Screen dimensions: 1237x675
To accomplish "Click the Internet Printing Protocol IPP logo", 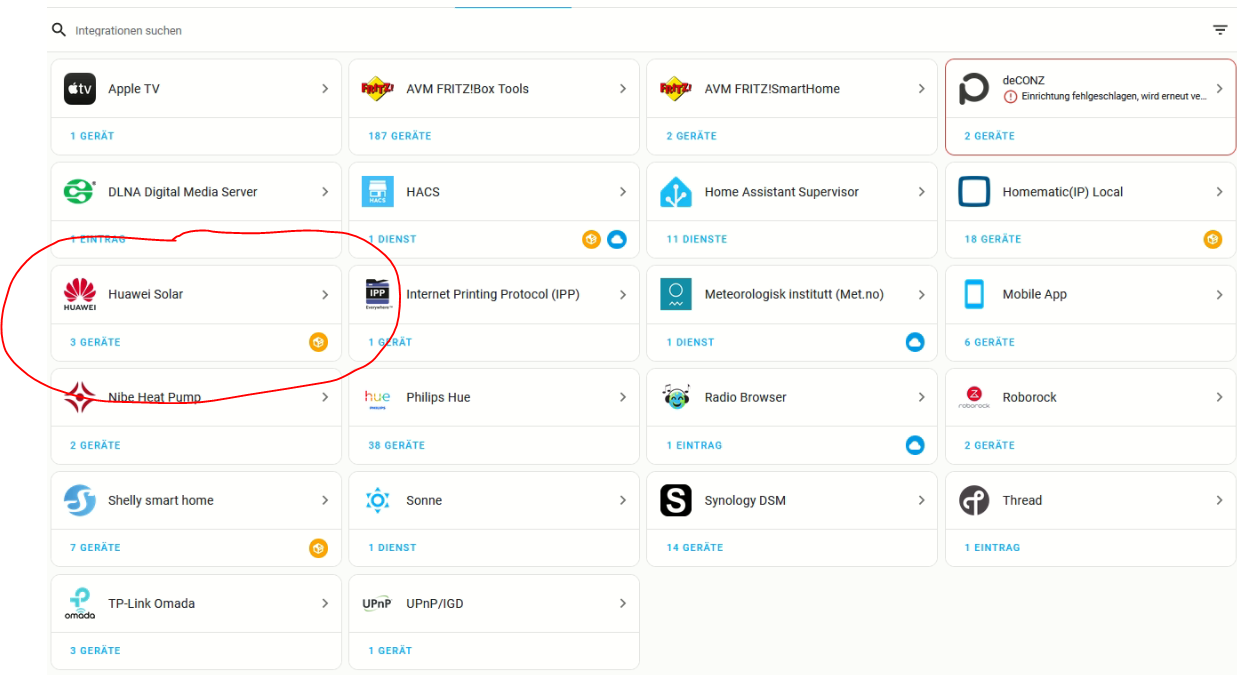I will coord(378,295).
